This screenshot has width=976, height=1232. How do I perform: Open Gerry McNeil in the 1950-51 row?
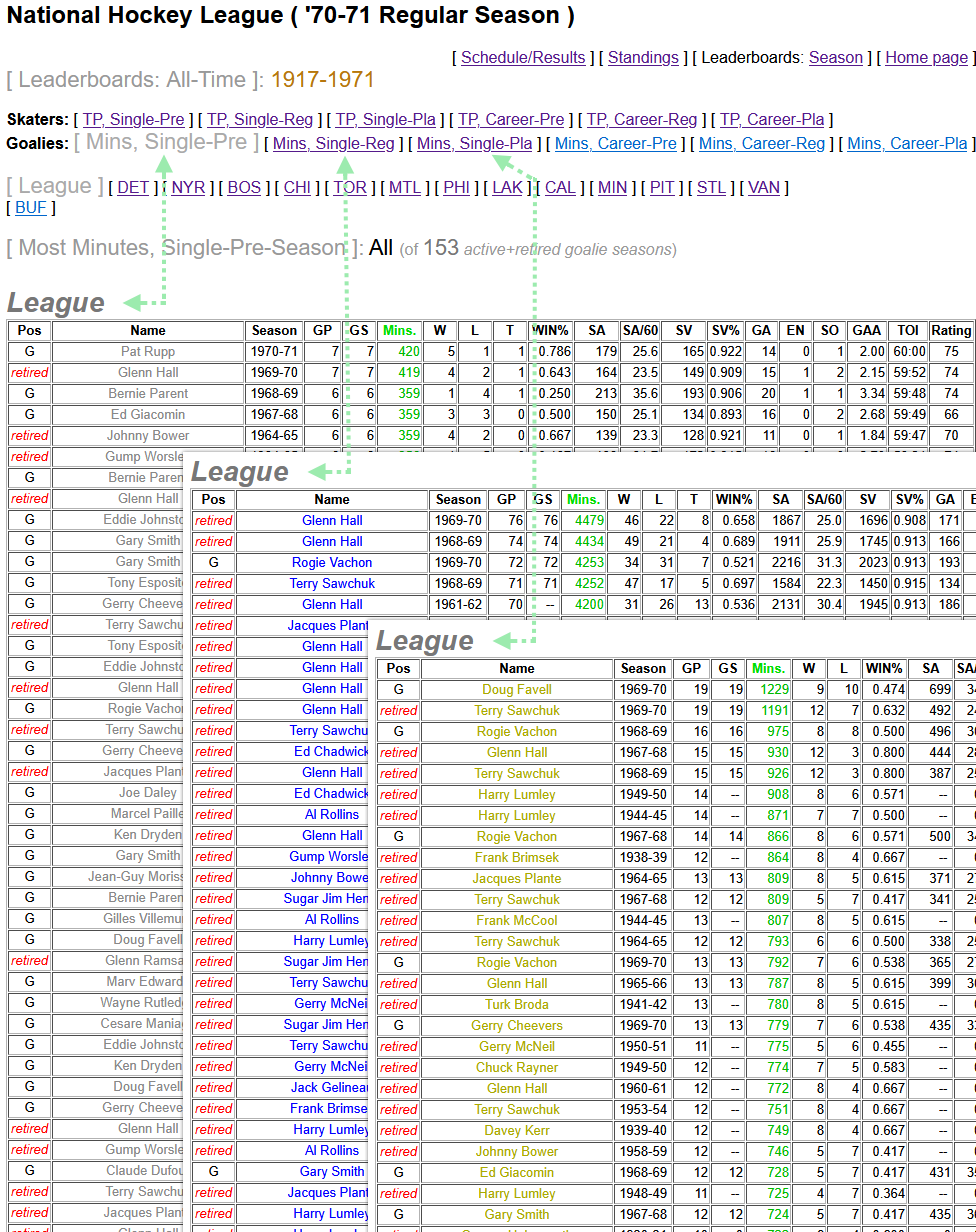tap(517, 1047)
